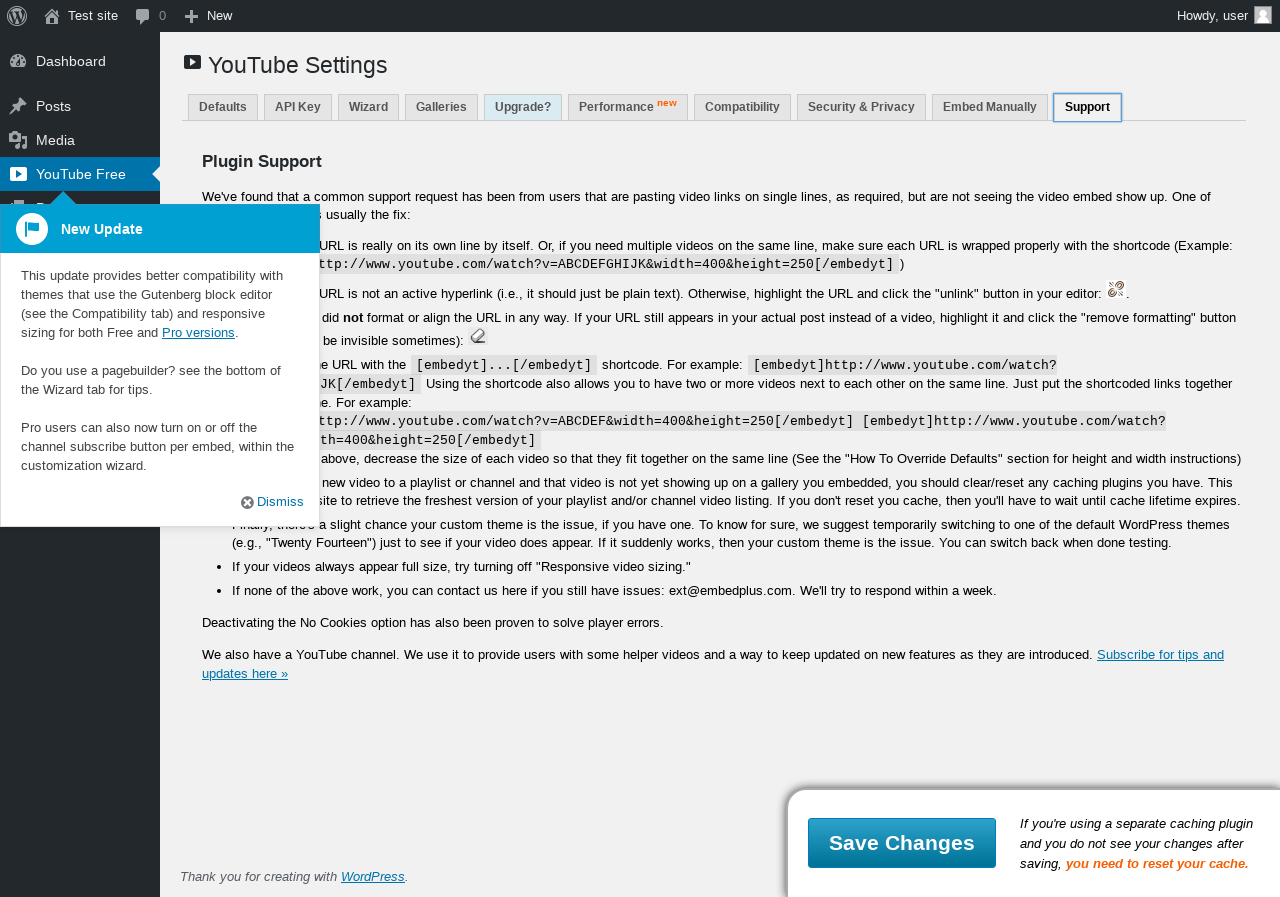Click the Test site home icon

click(x=52, y=16)
